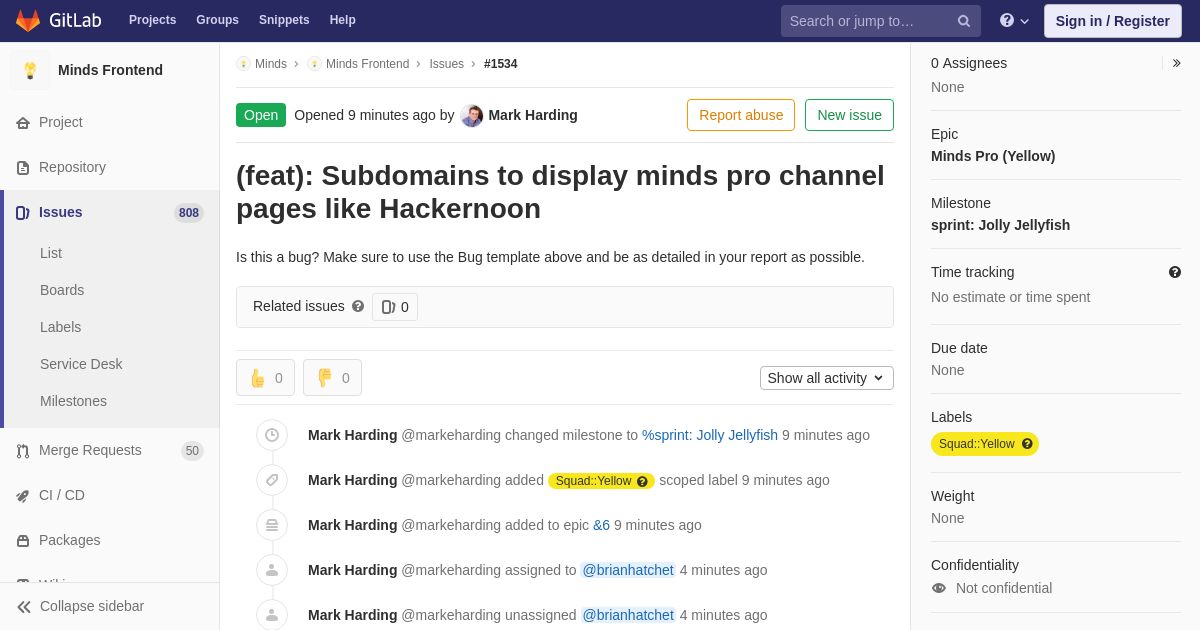The height and width of the screenshot is (630, 1200).
Task: Open Issues List sub-item
Action: coord(51,253)
